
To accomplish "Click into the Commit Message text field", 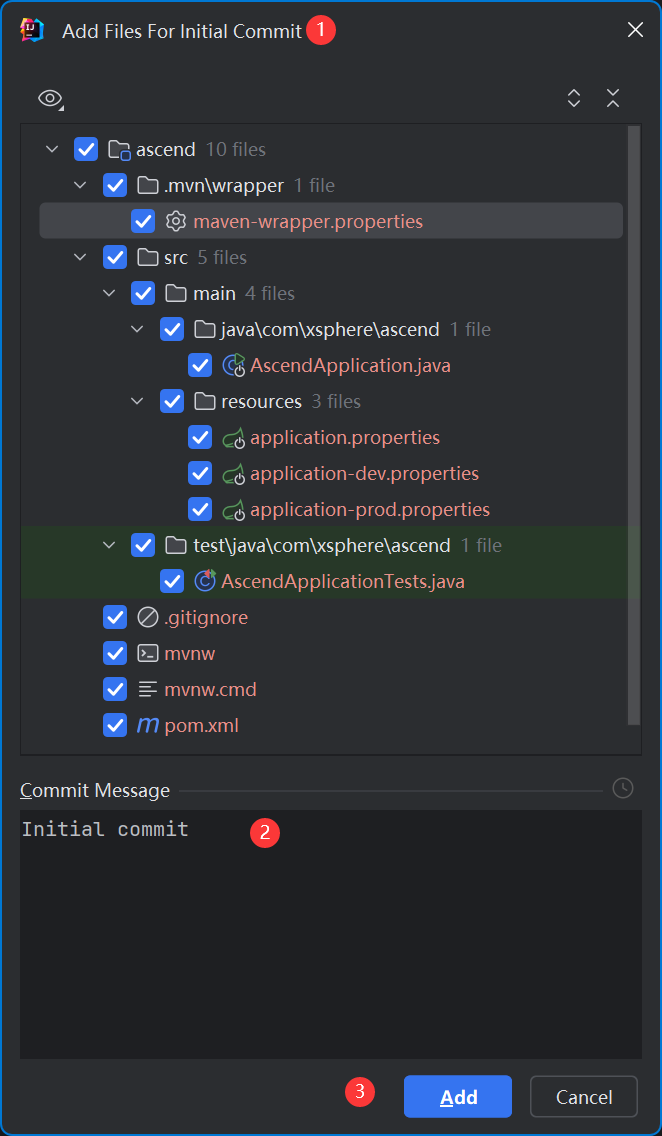I will [x=330, y=930].
